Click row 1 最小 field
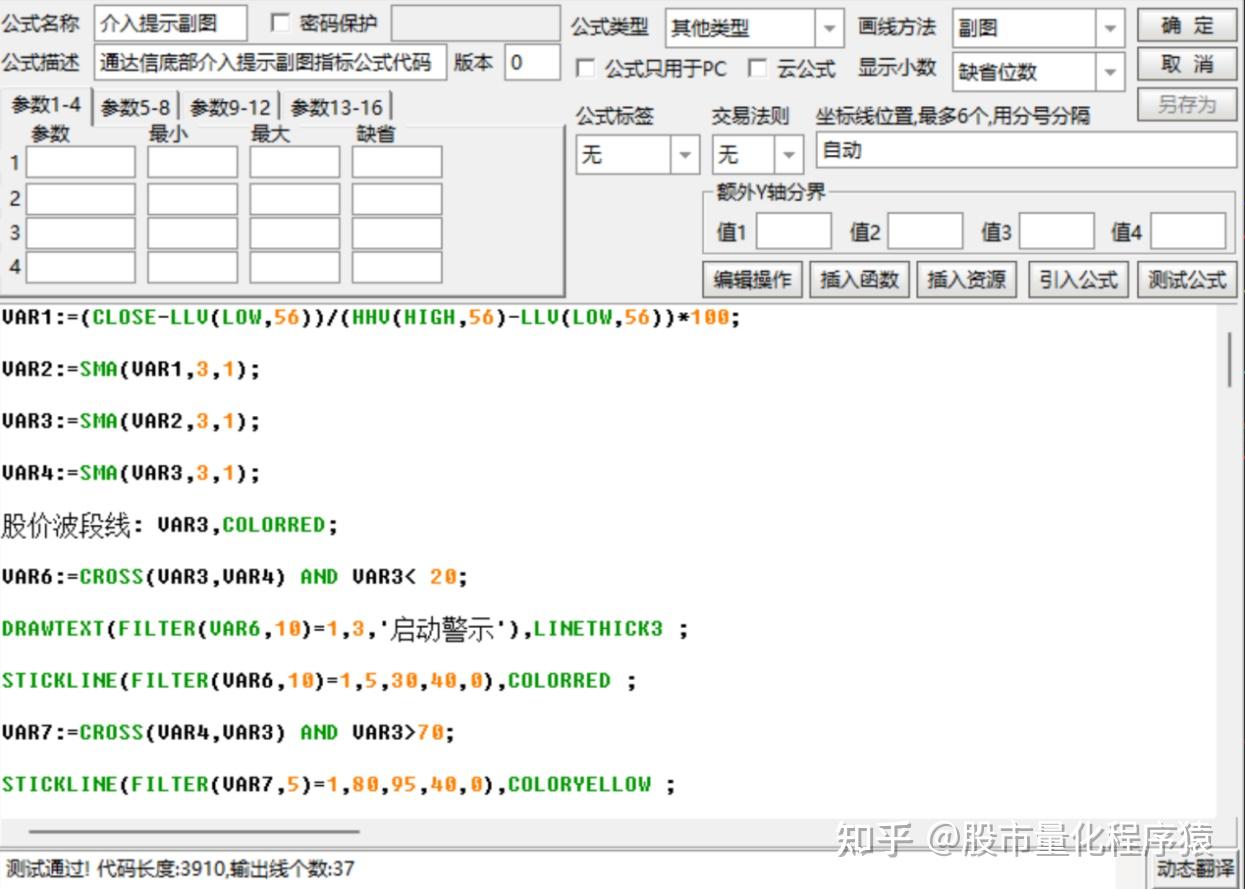Image resolution: width=1245 pixels, height=890 pixels. (192, 162)
